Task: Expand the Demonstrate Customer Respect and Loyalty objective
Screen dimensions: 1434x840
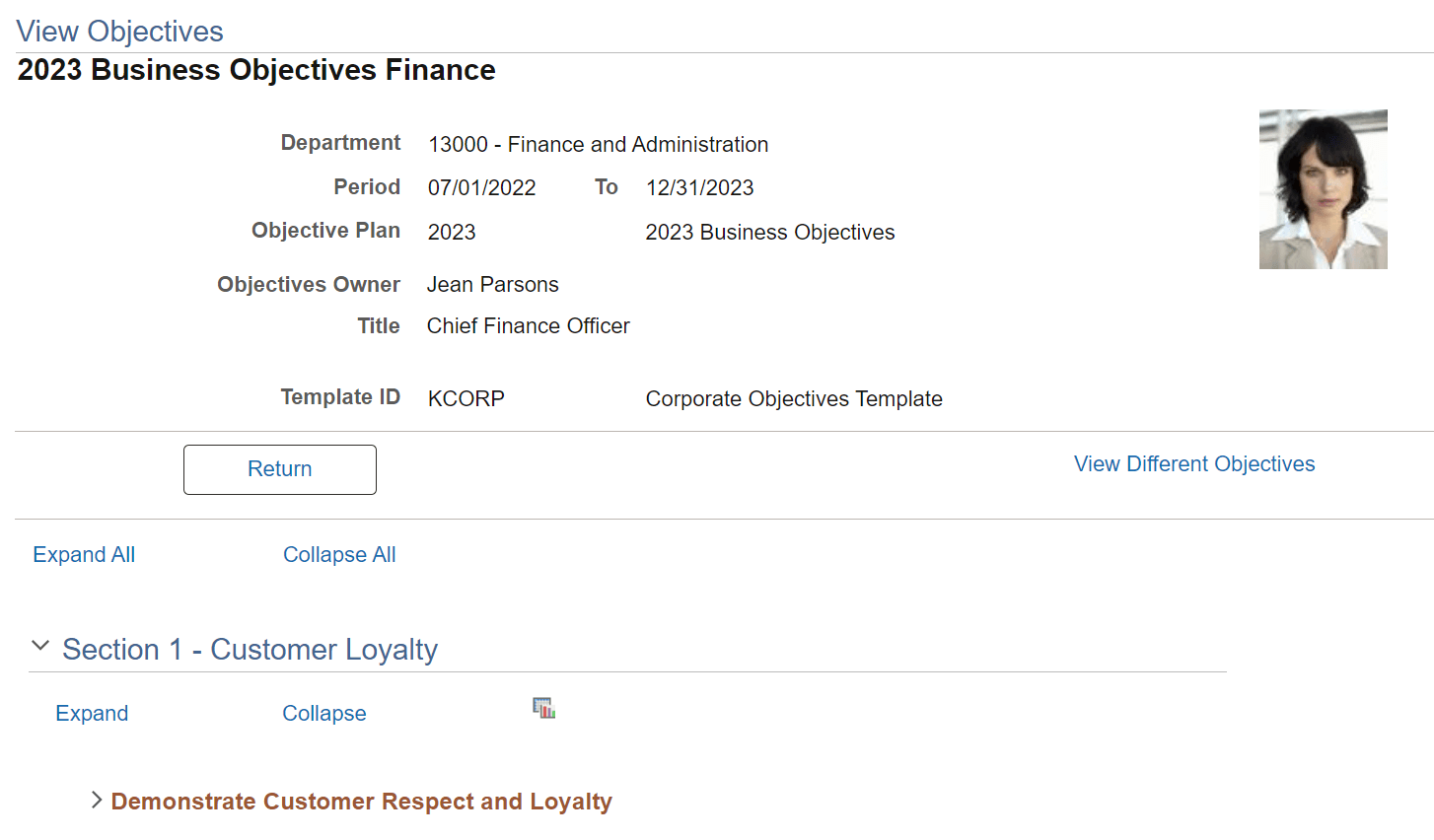Action: click(x=95, y=801)
